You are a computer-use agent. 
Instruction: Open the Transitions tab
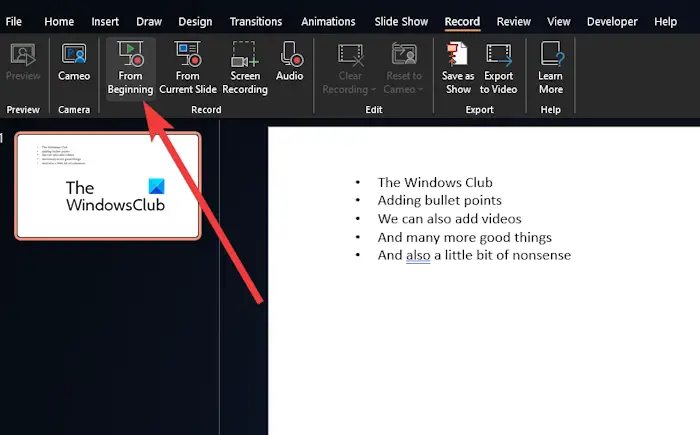(256, 21)
